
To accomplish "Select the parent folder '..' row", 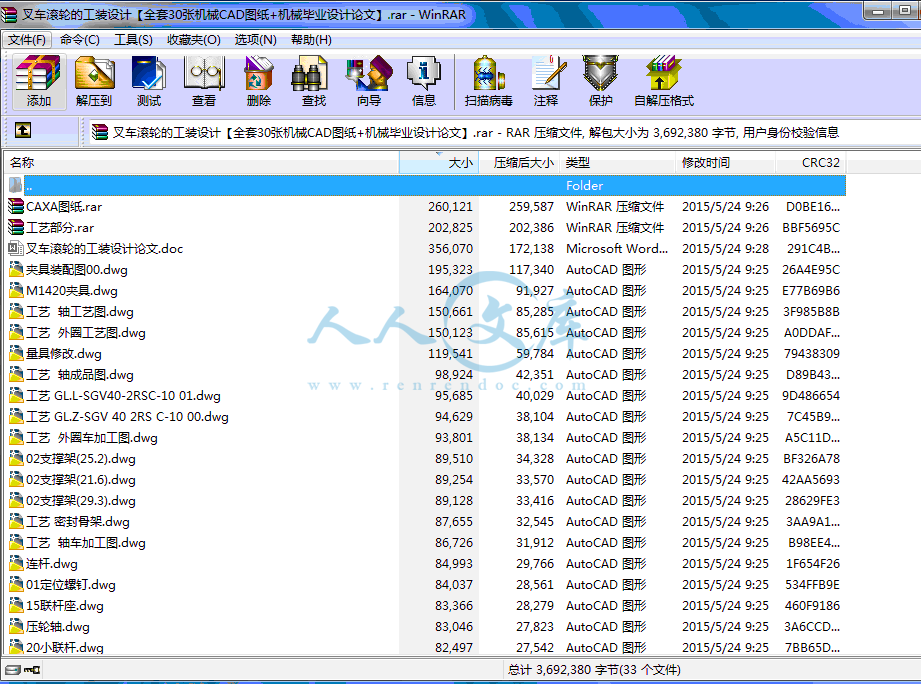I will coord(426,186).
